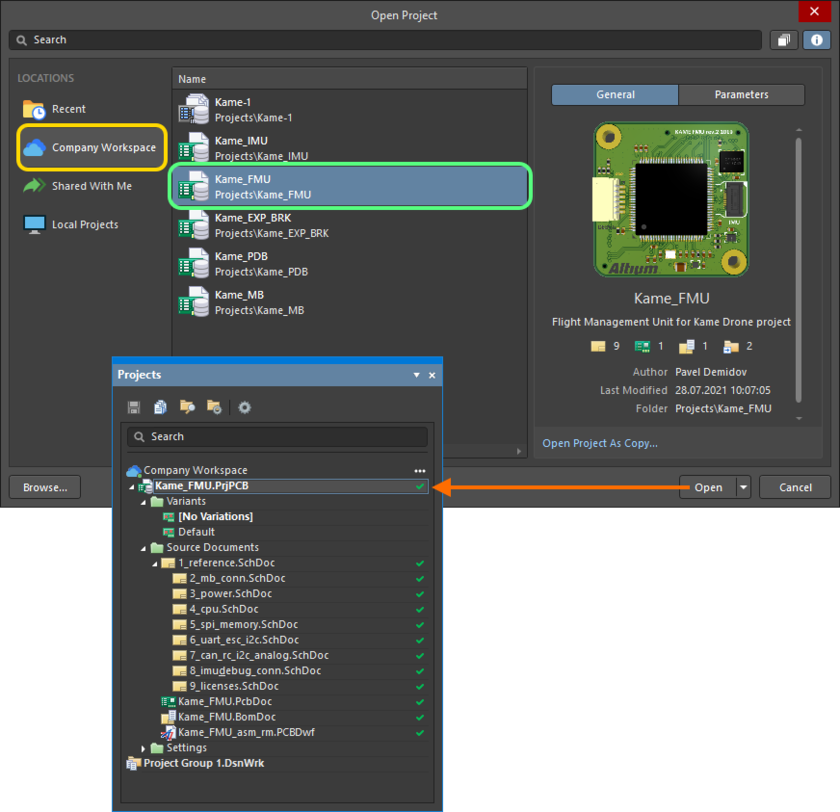Collapse the Source Documents folder
The width and height of the screenshot is (840, 812).
click(x=141, y=547)
